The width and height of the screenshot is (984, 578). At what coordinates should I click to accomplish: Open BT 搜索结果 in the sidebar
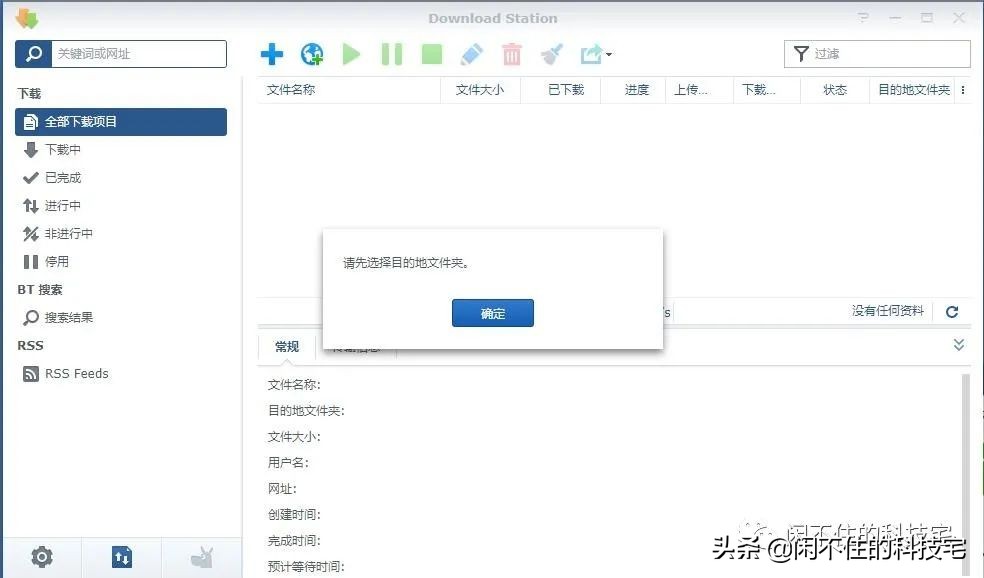pyautogui.click(x=72, y=317)
